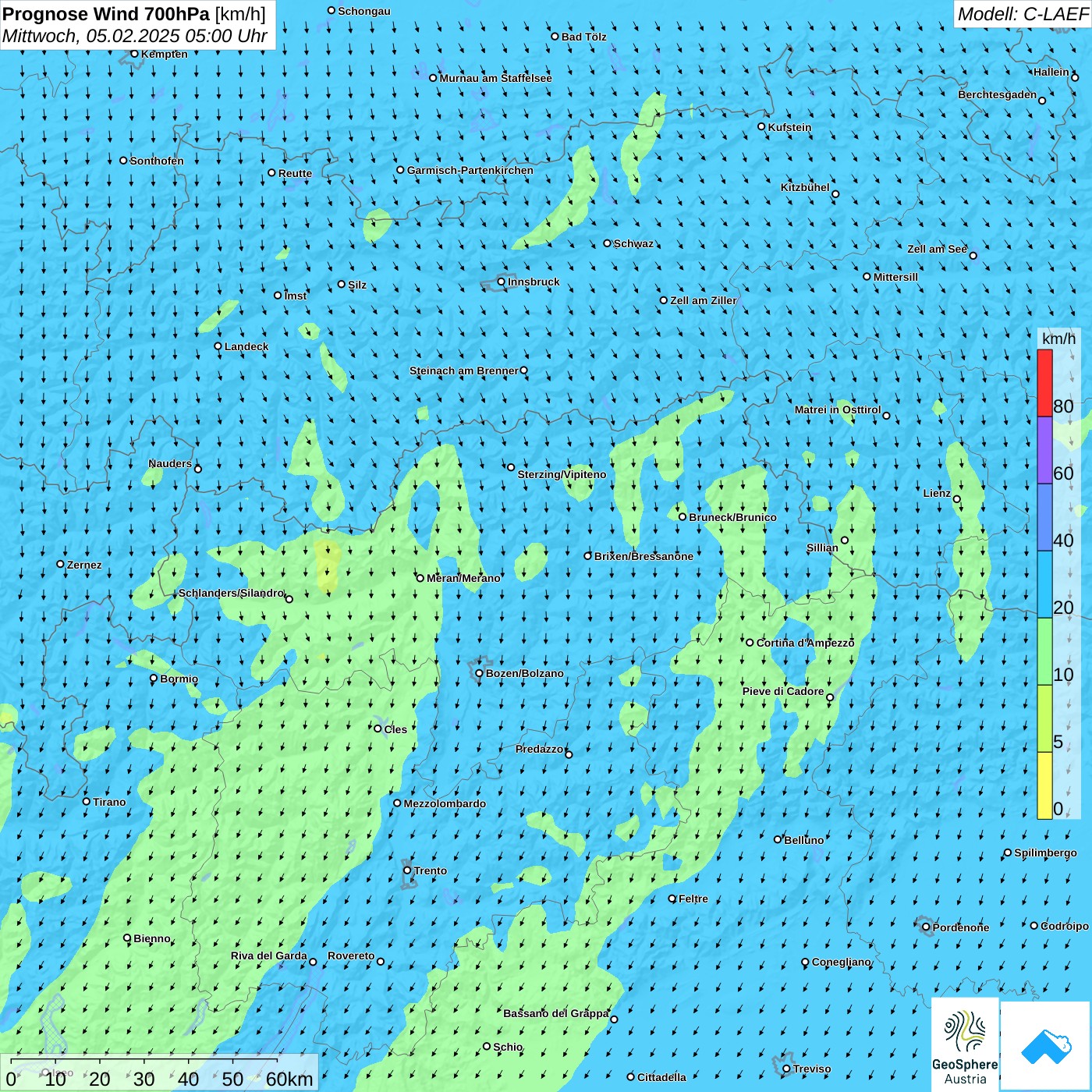
Task: Click the Landeck city marker
Action: click(218, 346)
